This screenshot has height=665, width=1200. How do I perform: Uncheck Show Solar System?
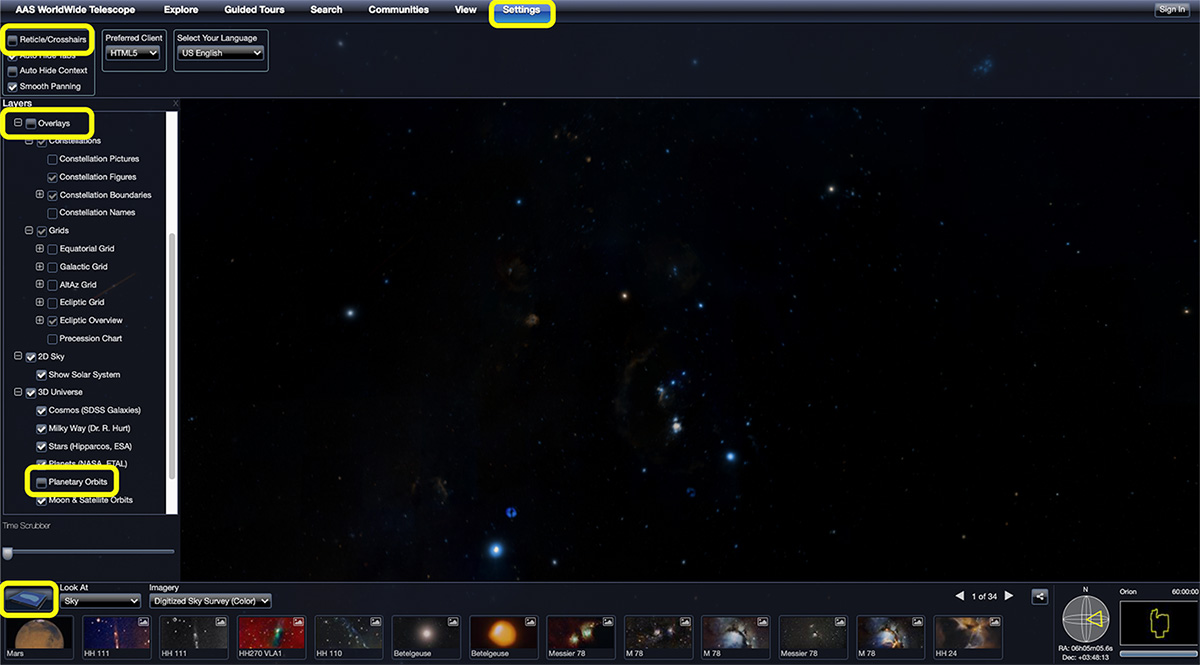(x=42, y=375)
